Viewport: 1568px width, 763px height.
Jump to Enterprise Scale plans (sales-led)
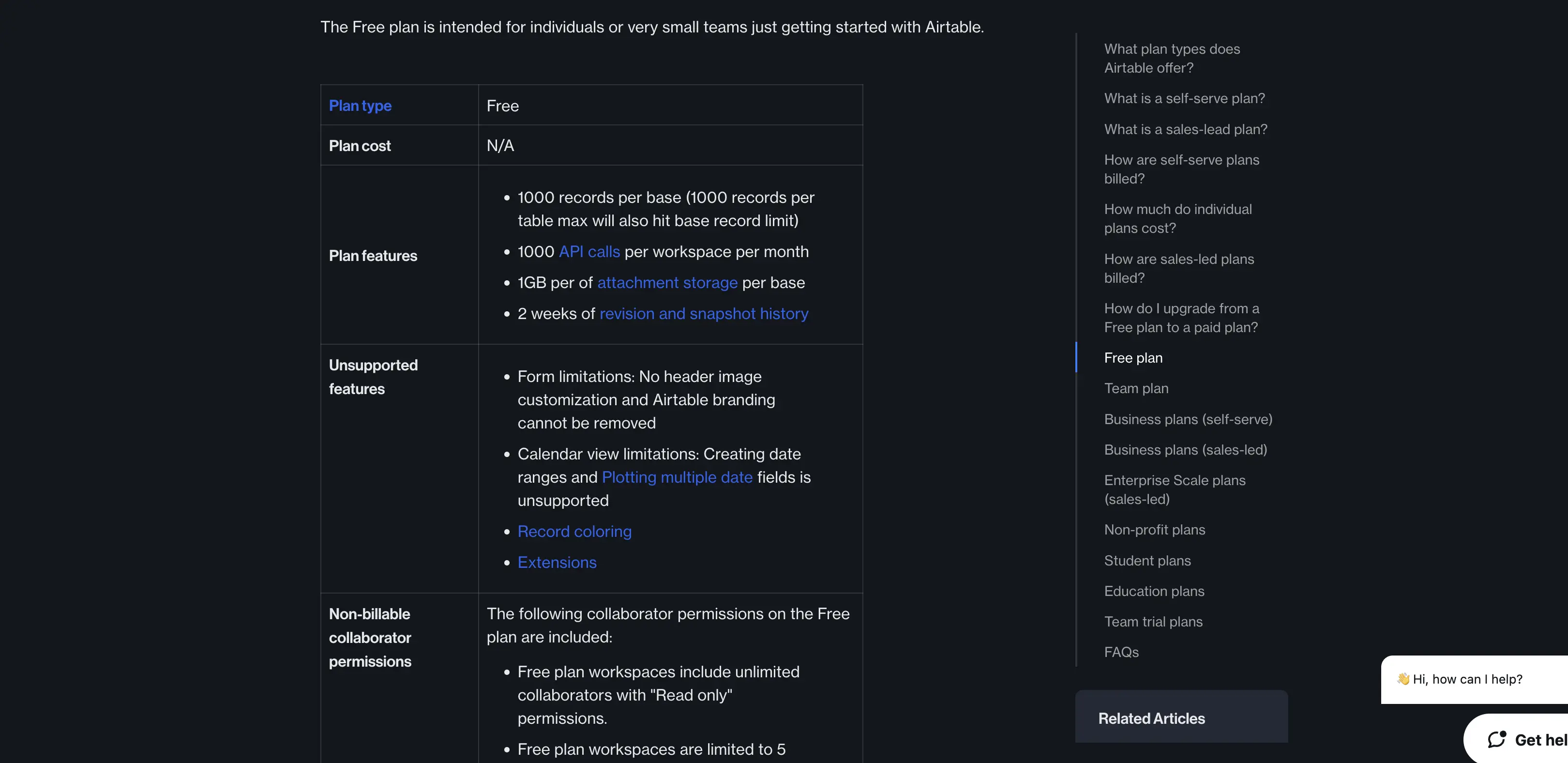pos(1175,489)
